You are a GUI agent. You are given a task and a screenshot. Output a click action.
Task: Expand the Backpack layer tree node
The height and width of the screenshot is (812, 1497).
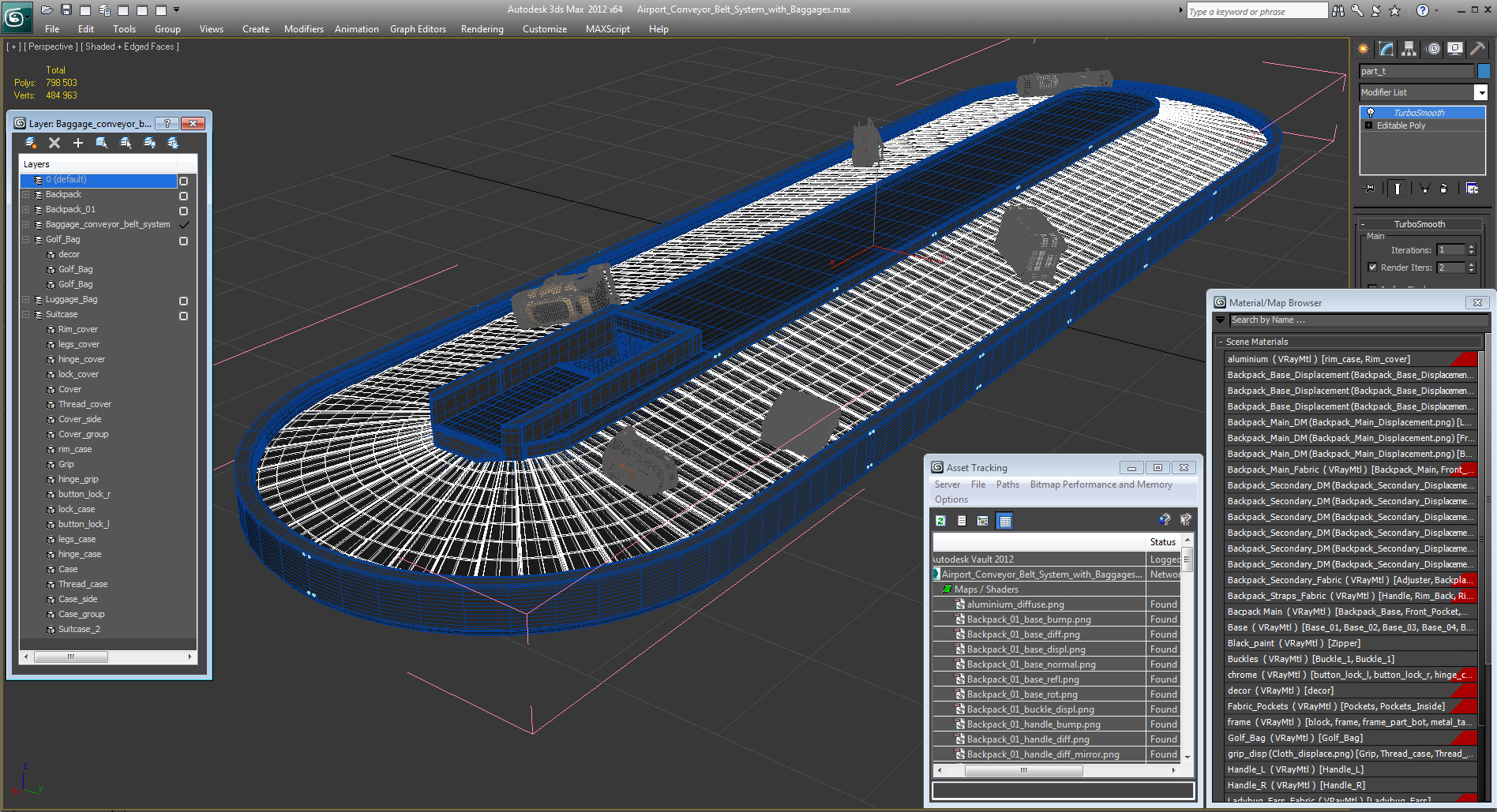(x=26, y=194)
